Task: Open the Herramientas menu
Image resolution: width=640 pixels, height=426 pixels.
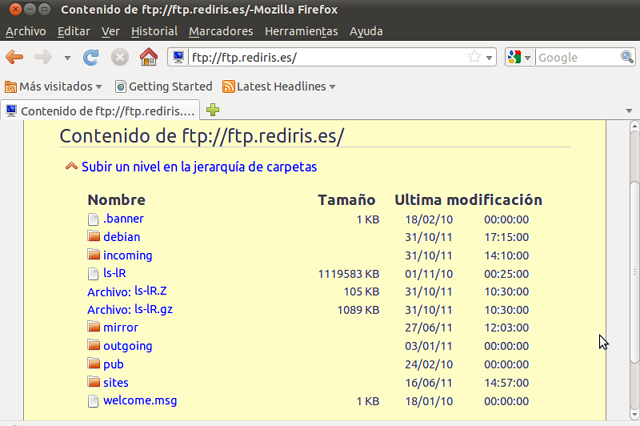Action: 301,31
